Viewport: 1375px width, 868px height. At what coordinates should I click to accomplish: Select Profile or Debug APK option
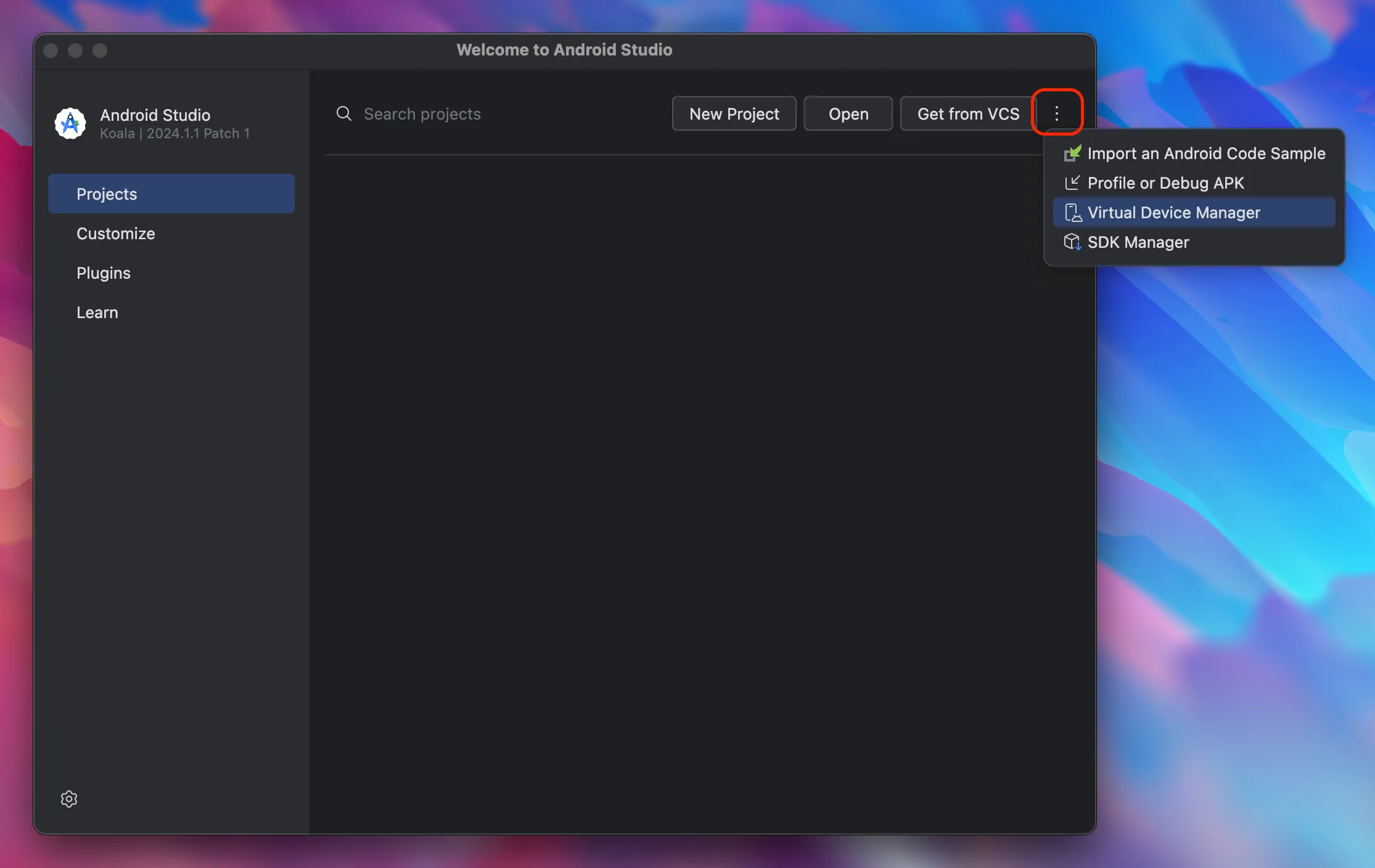[1165, 183]
